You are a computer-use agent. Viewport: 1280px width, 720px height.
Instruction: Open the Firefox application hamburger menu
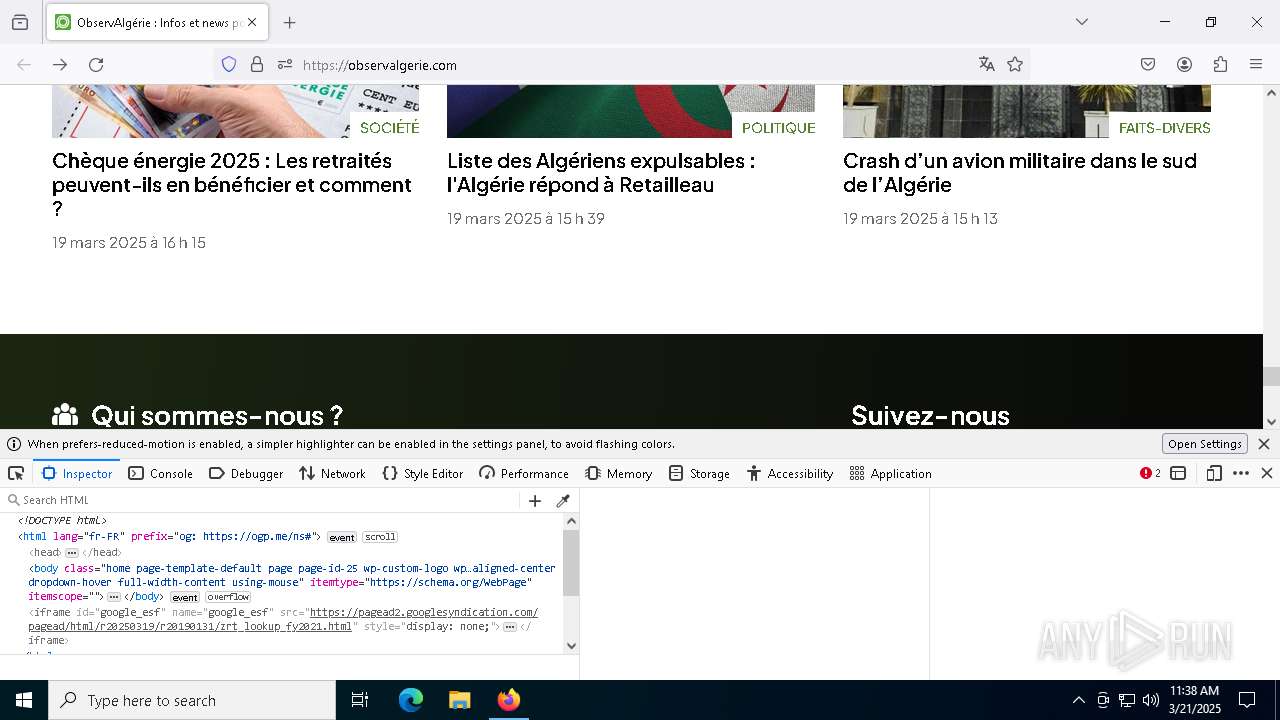coord(1256,65)
